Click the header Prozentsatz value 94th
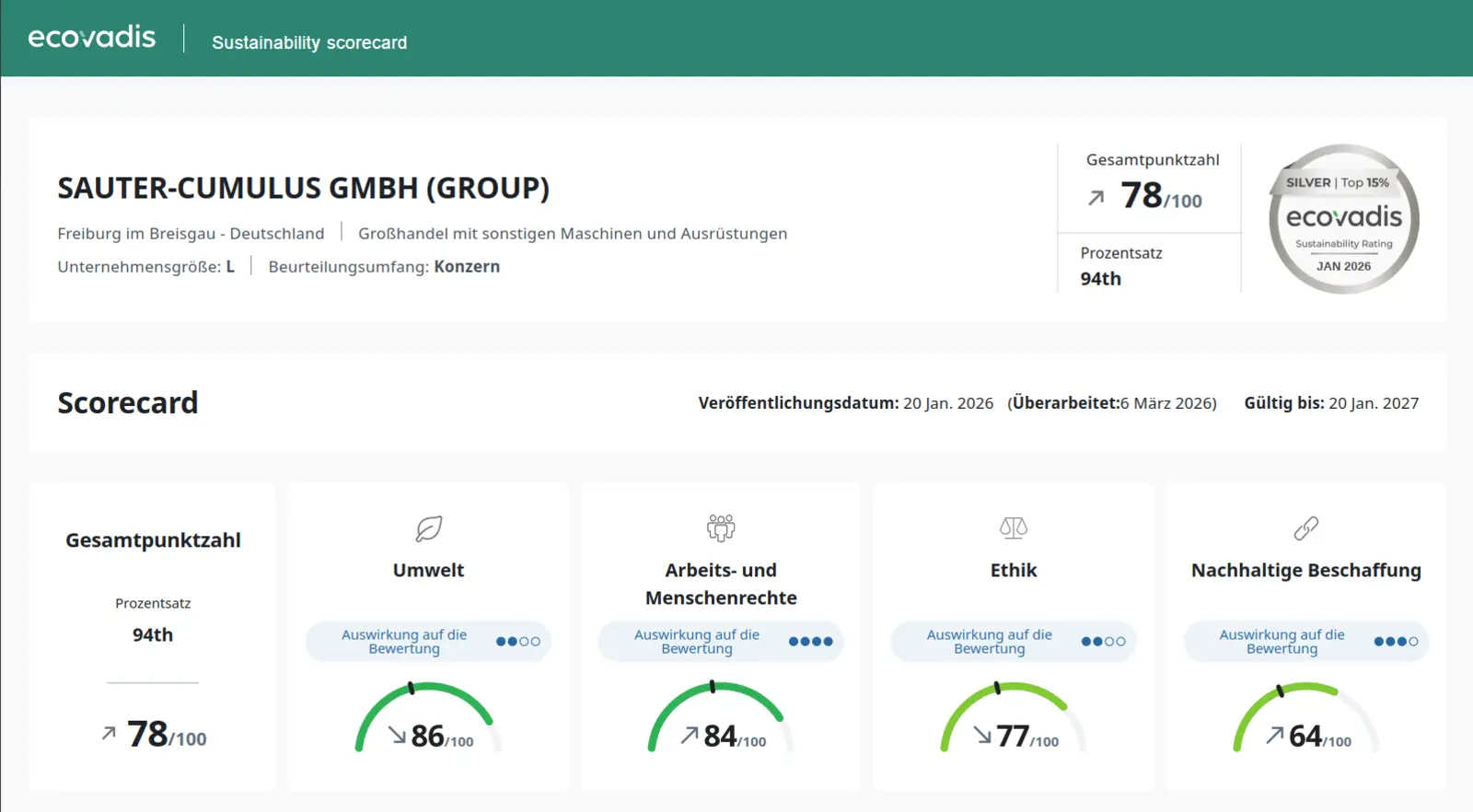The width and height of the screenshot is (1473, 812). click(1101, 279)
